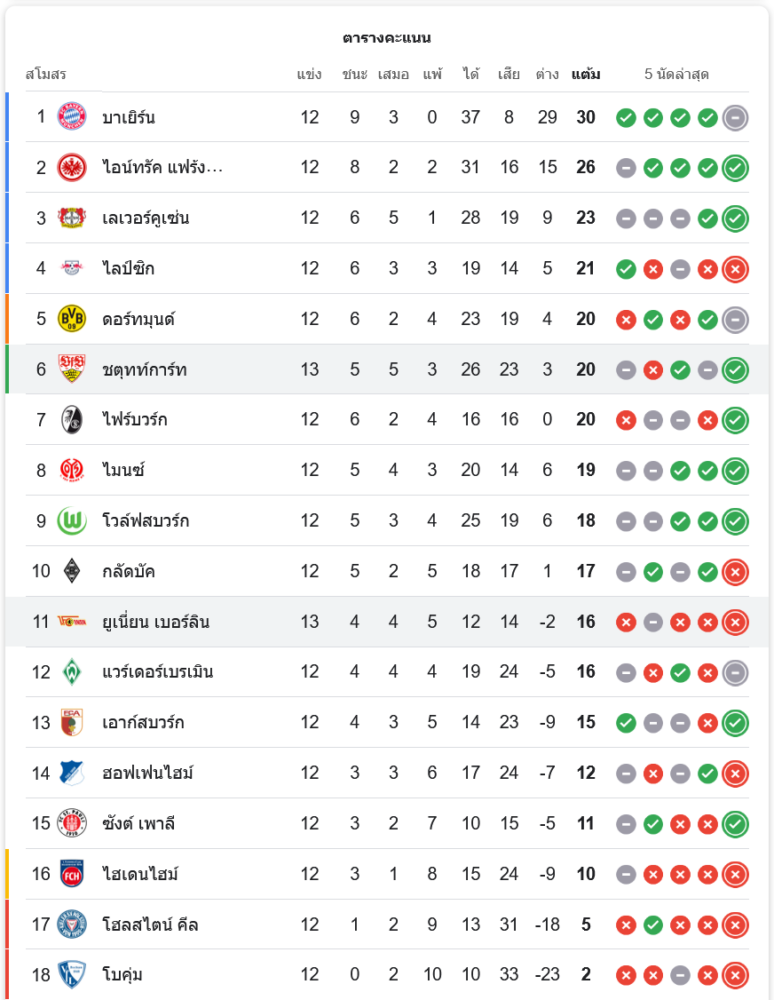
Task: Click the 5 นัดล่าสุด column header
Action: point(677,75)
